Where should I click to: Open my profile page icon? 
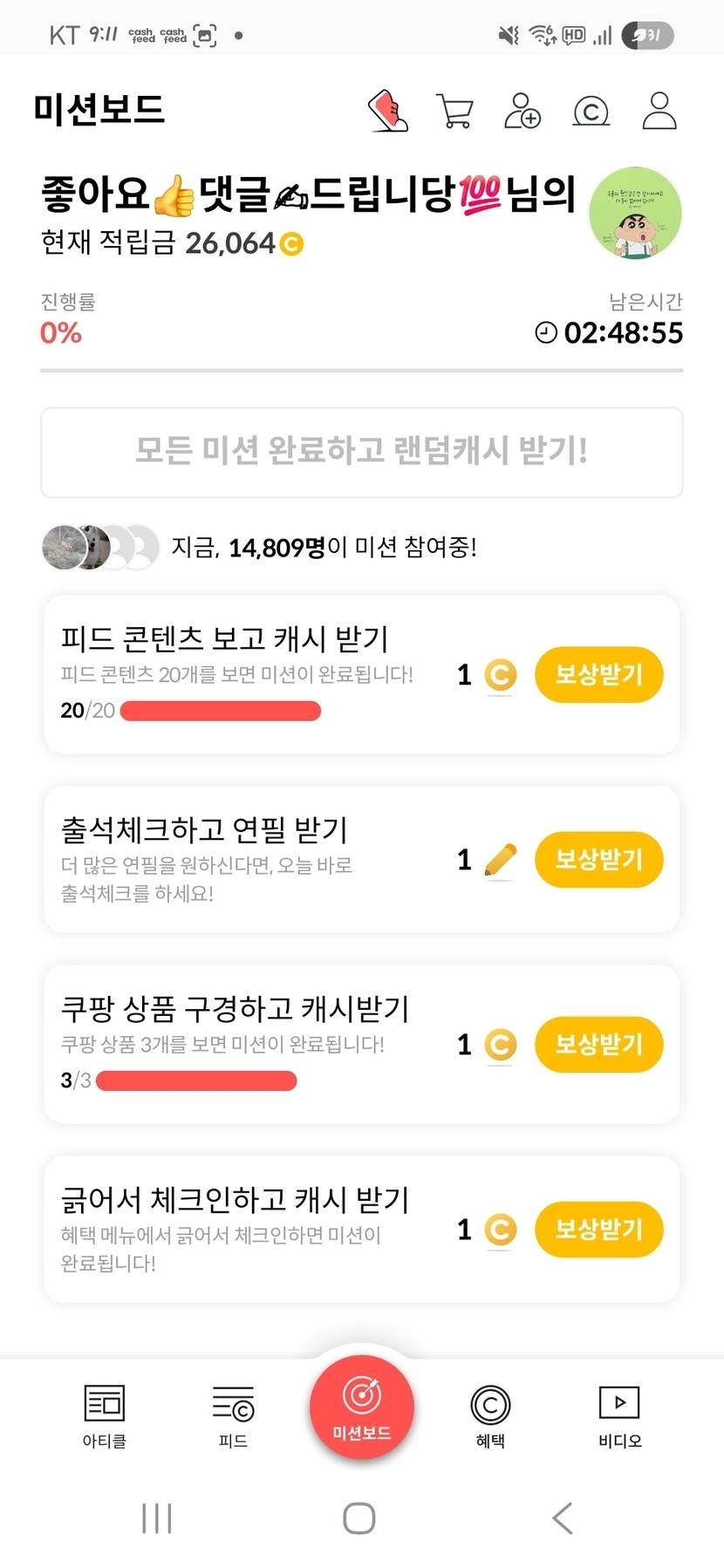pyautogui.click(x=659, y=111)
